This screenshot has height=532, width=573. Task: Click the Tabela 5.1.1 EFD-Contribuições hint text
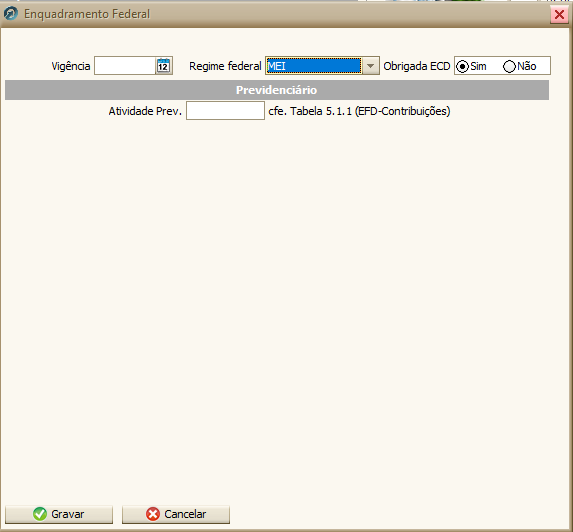tap(359, 111)
